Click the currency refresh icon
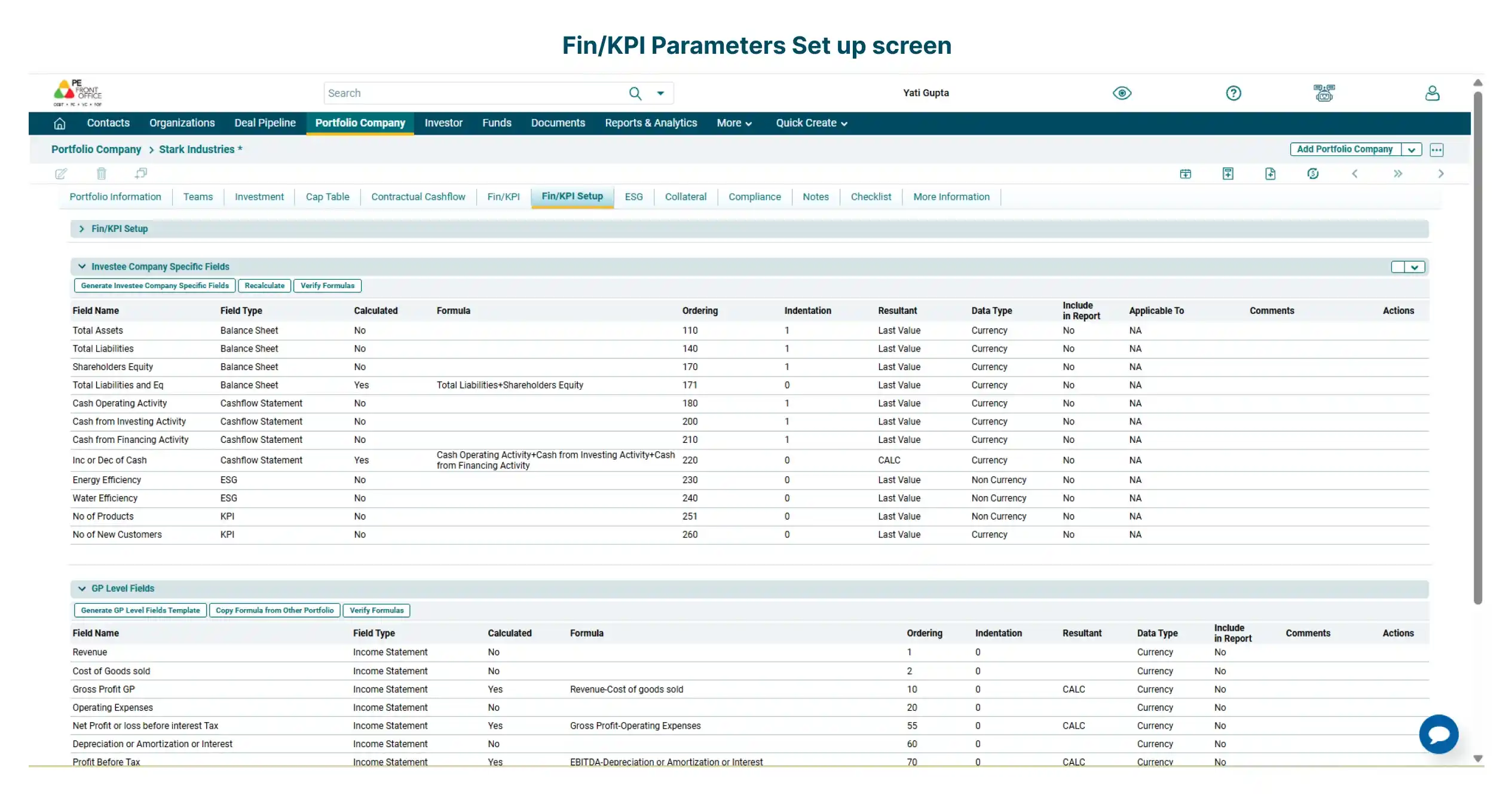 pos(1312,174)
